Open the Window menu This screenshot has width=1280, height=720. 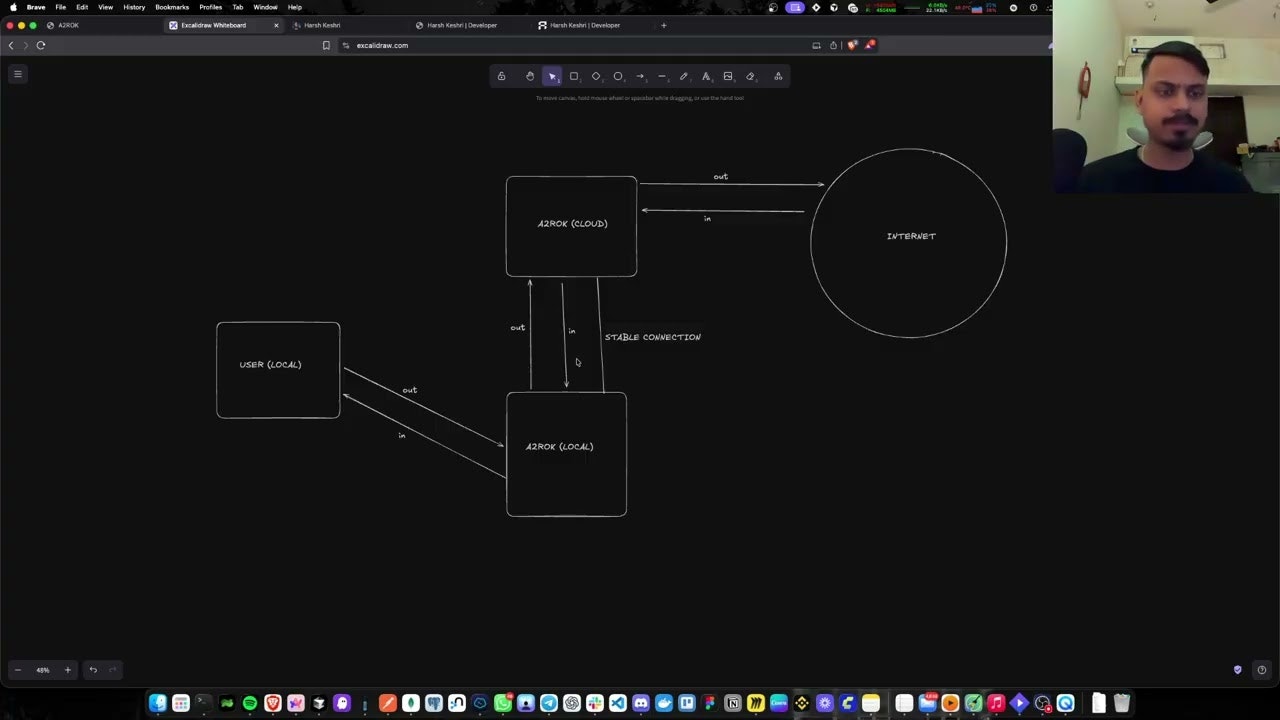coord(265,7)
